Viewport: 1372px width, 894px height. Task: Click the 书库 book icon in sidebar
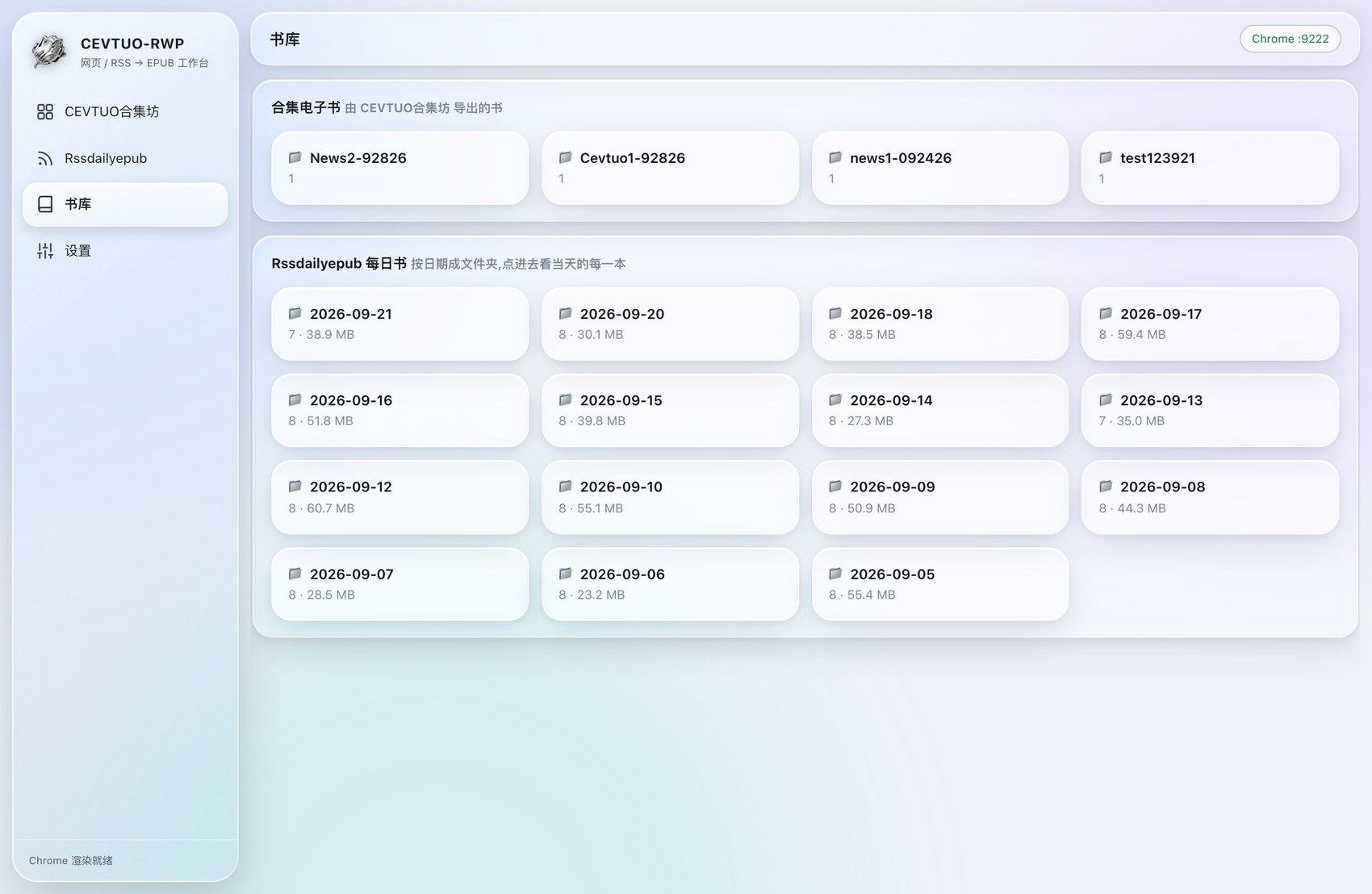[45, 204]
